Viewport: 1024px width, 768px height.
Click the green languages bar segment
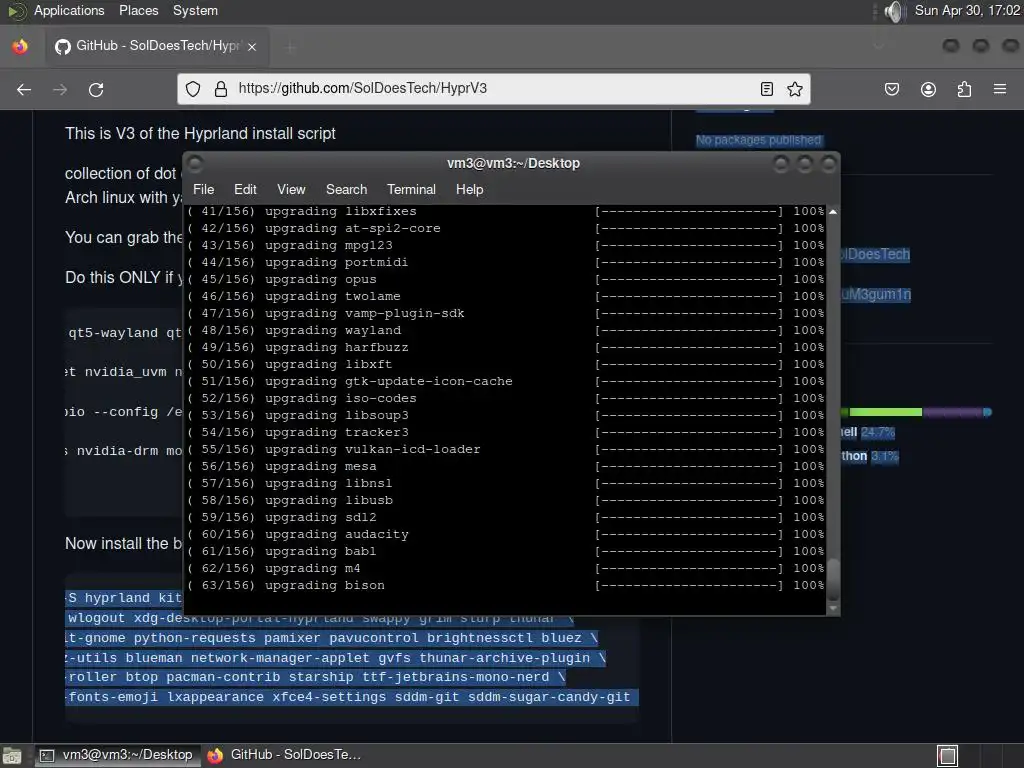(x=885, y=412)
